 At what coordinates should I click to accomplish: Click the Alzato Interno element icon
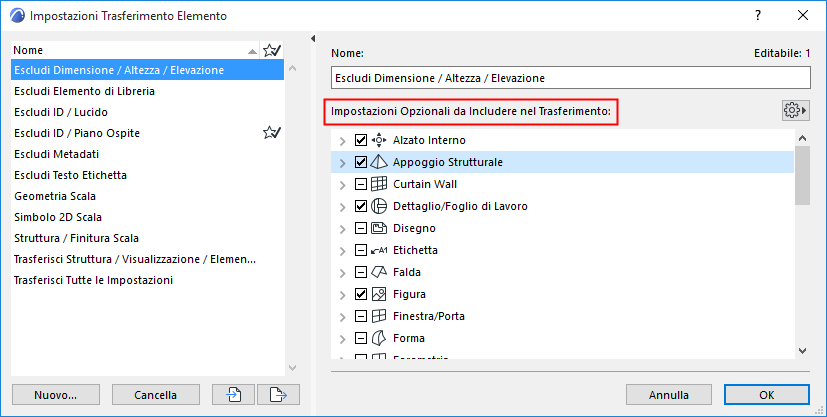379,140
